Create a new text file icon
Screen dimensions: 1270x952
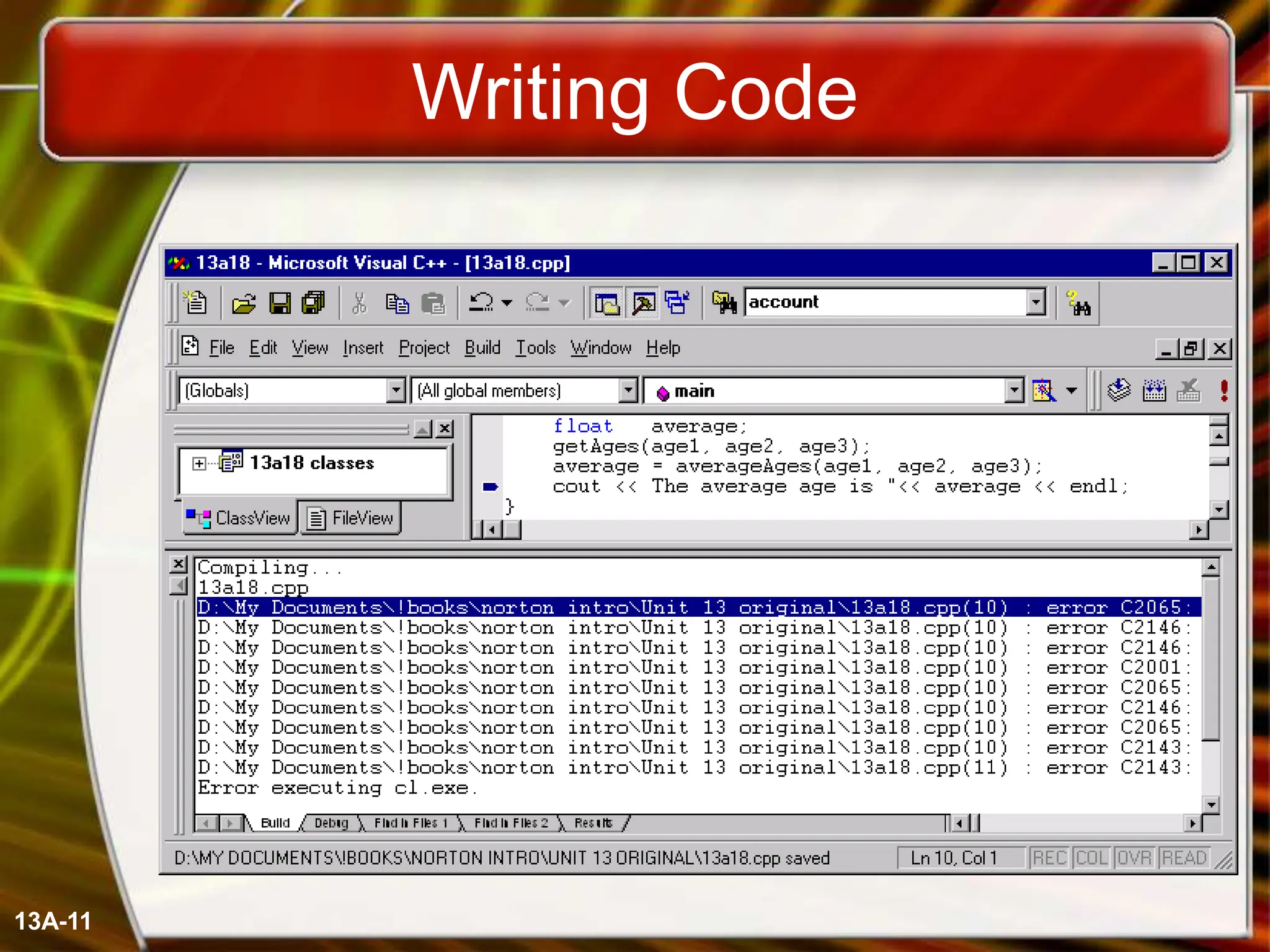pos(196,303)
